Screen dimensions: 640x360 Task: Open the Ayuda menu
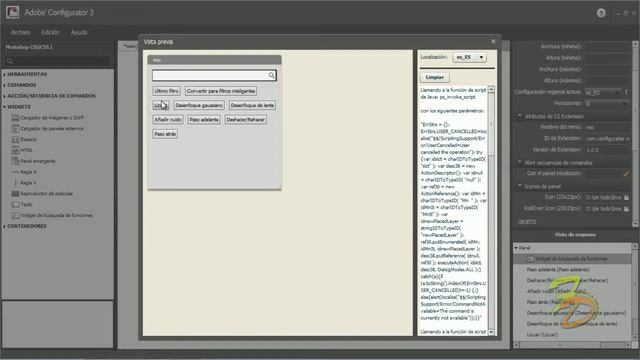click(x=79, y=32)
